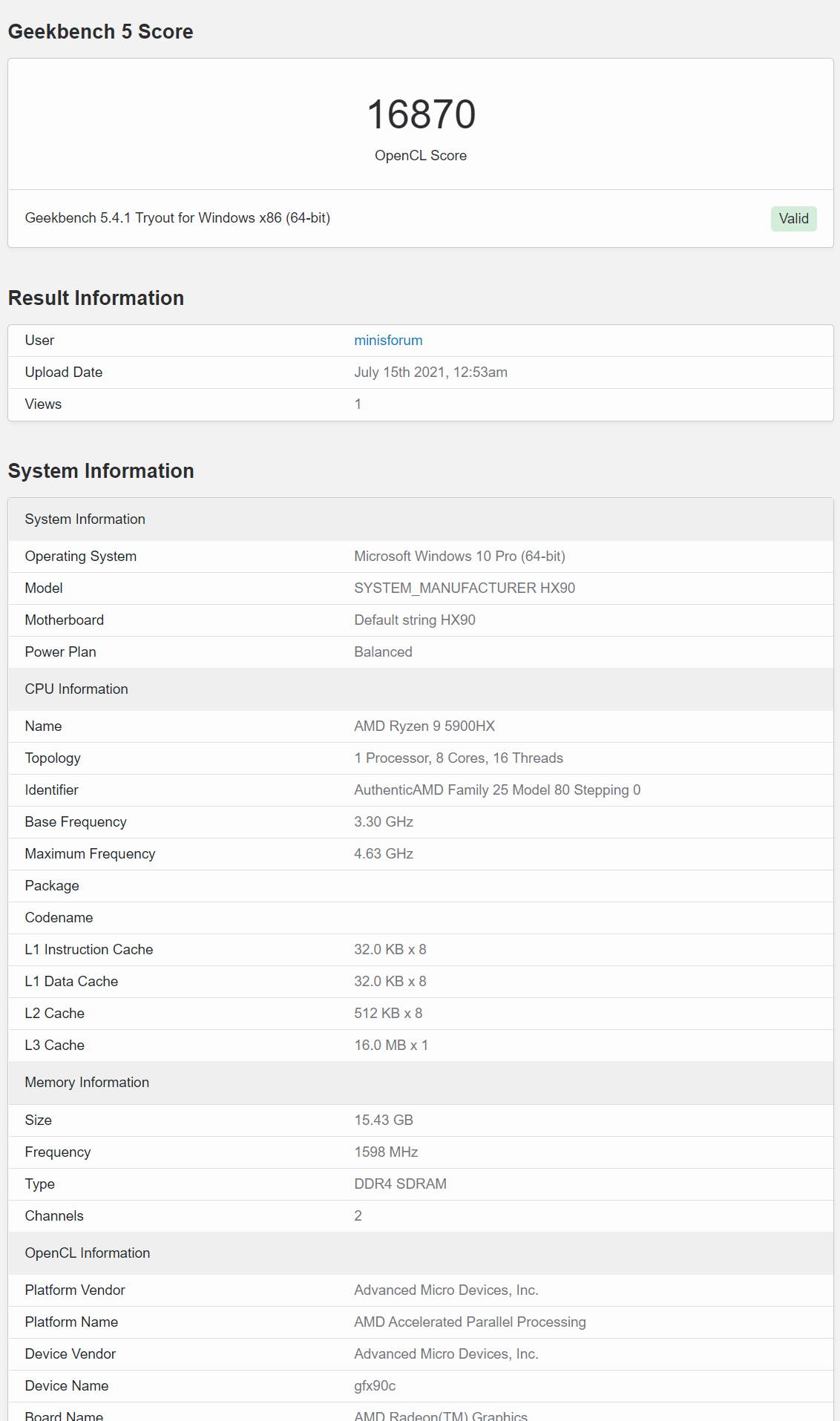Screen dimensions: 840x1421
Task: Click the L3 Cache 16.0 MB value
Action: pos(391,1045)
